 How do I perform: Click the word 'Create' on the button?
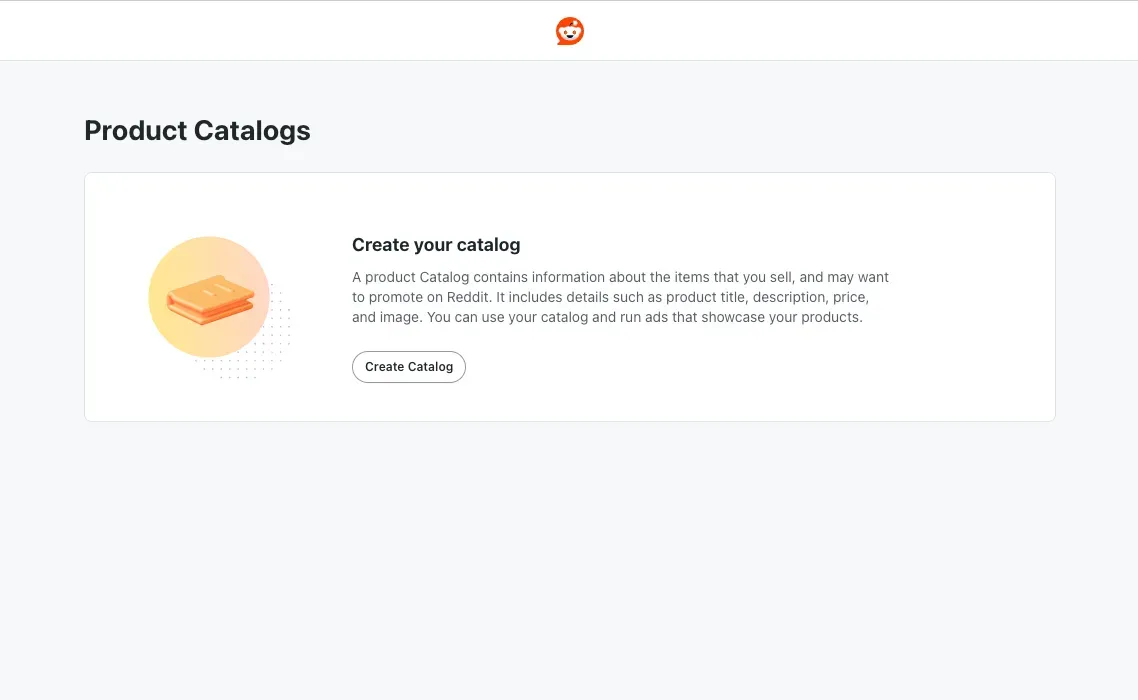[385, 367]
